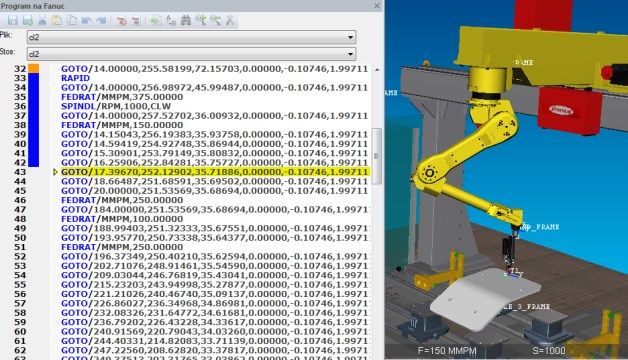
Task: Select line 44 GOTO/18.66487
Action: (x=214, y=181)
